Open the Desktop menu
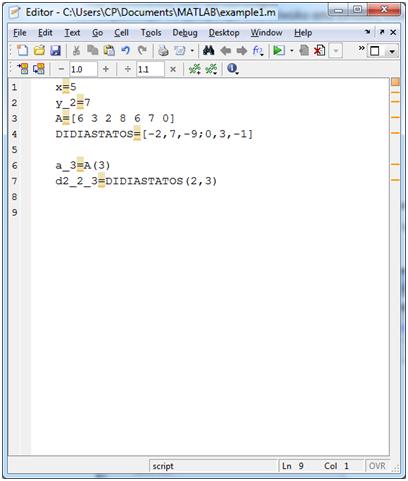408x481 pixels. (x=224, y=33)
